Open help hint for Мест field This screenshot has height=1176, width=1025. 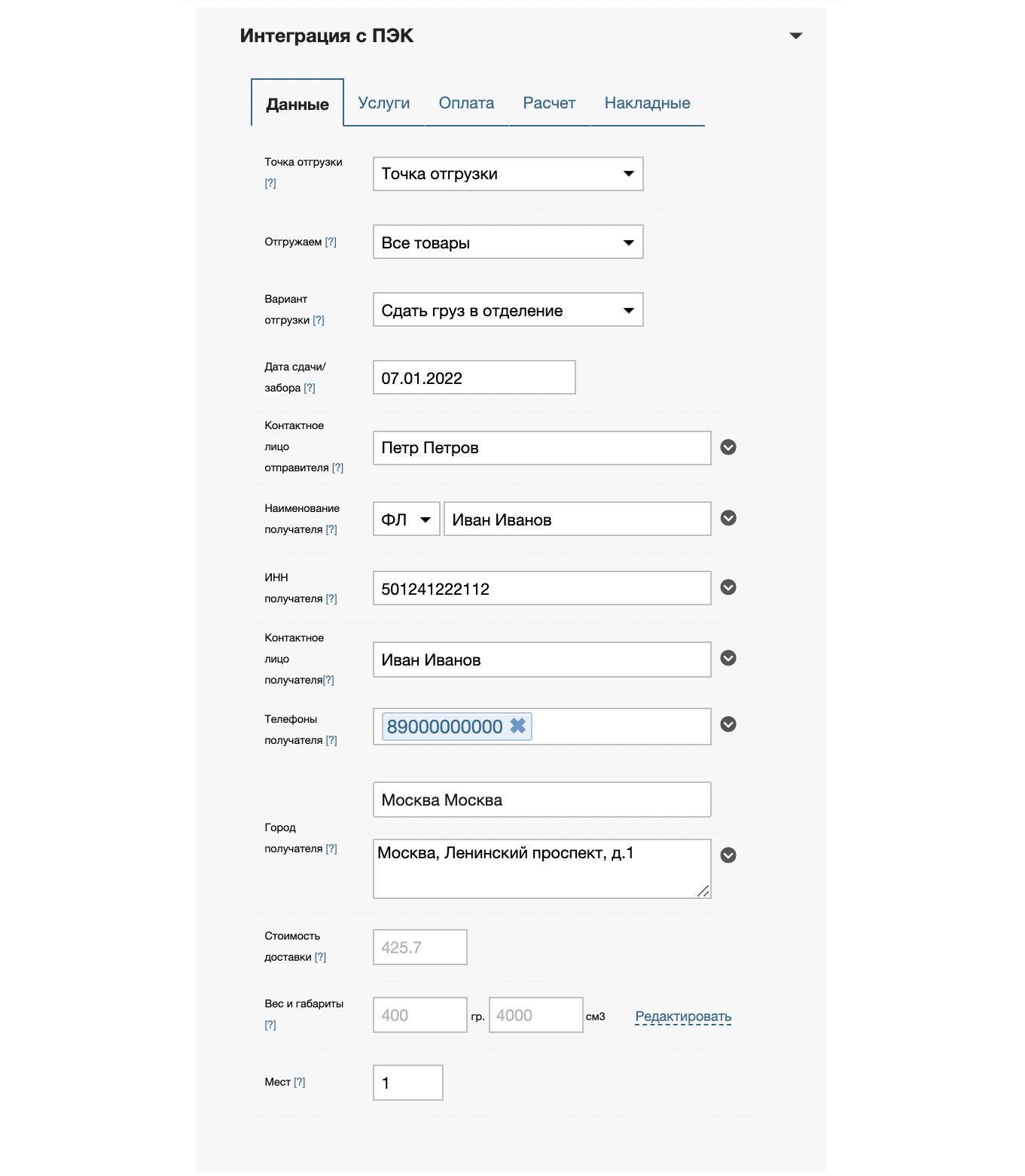point(300,1082)
